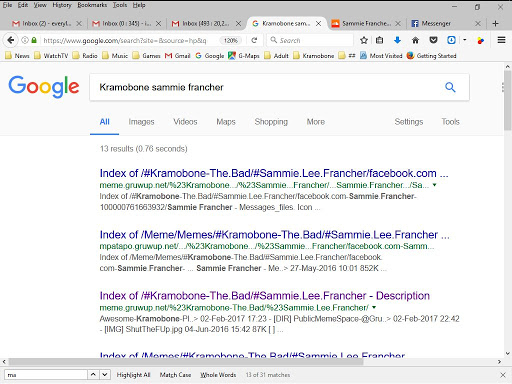The width and height of the screenshot is (512, 384).
Task: Switch to the Messenger tab
Action: click(x=446, y=23)
